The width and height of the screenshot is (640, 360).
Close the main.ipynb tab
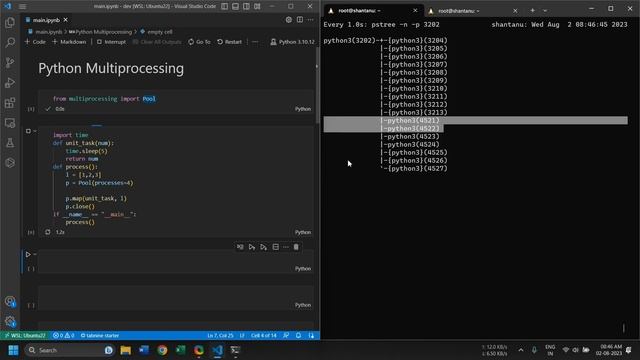(66, 20)
